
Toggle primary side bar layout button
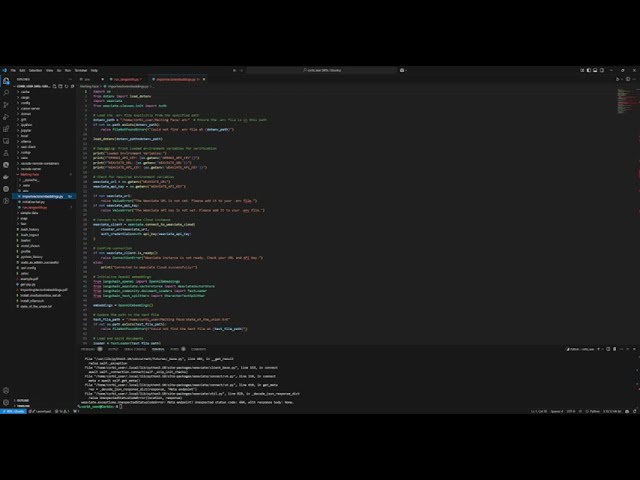pos(589,70)
